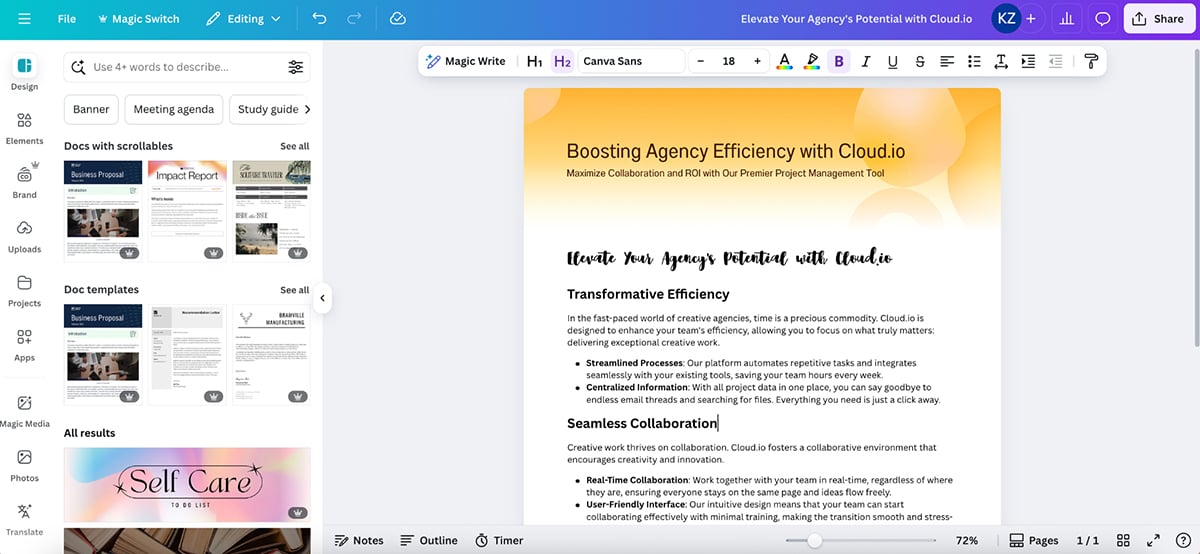The height and width of the screenshot is (554, 1200).
Task: Select the Banner suggestion chip
Action: pos(91,109)
